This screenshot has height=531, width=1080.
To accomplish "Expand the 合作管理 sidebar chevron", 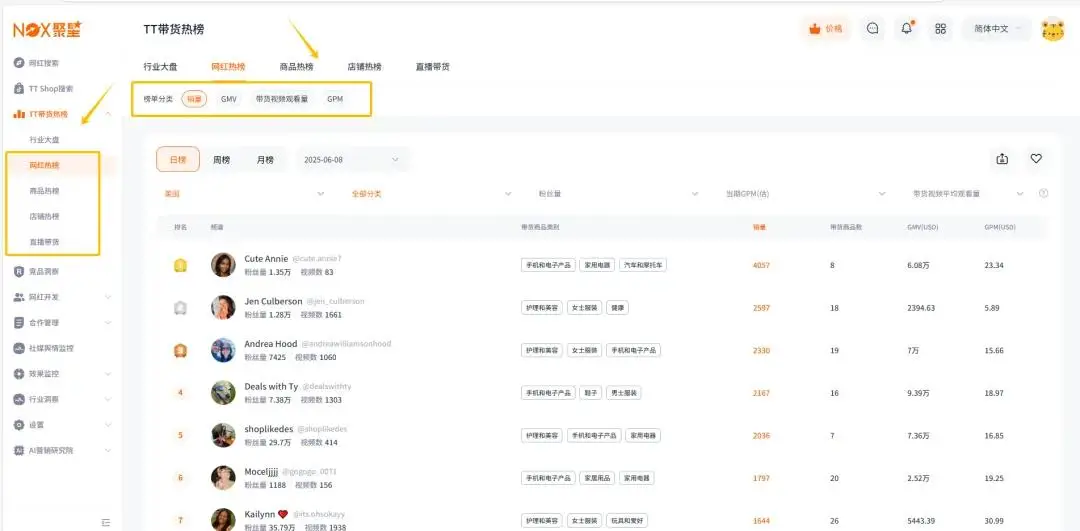I will coord(108,322).
